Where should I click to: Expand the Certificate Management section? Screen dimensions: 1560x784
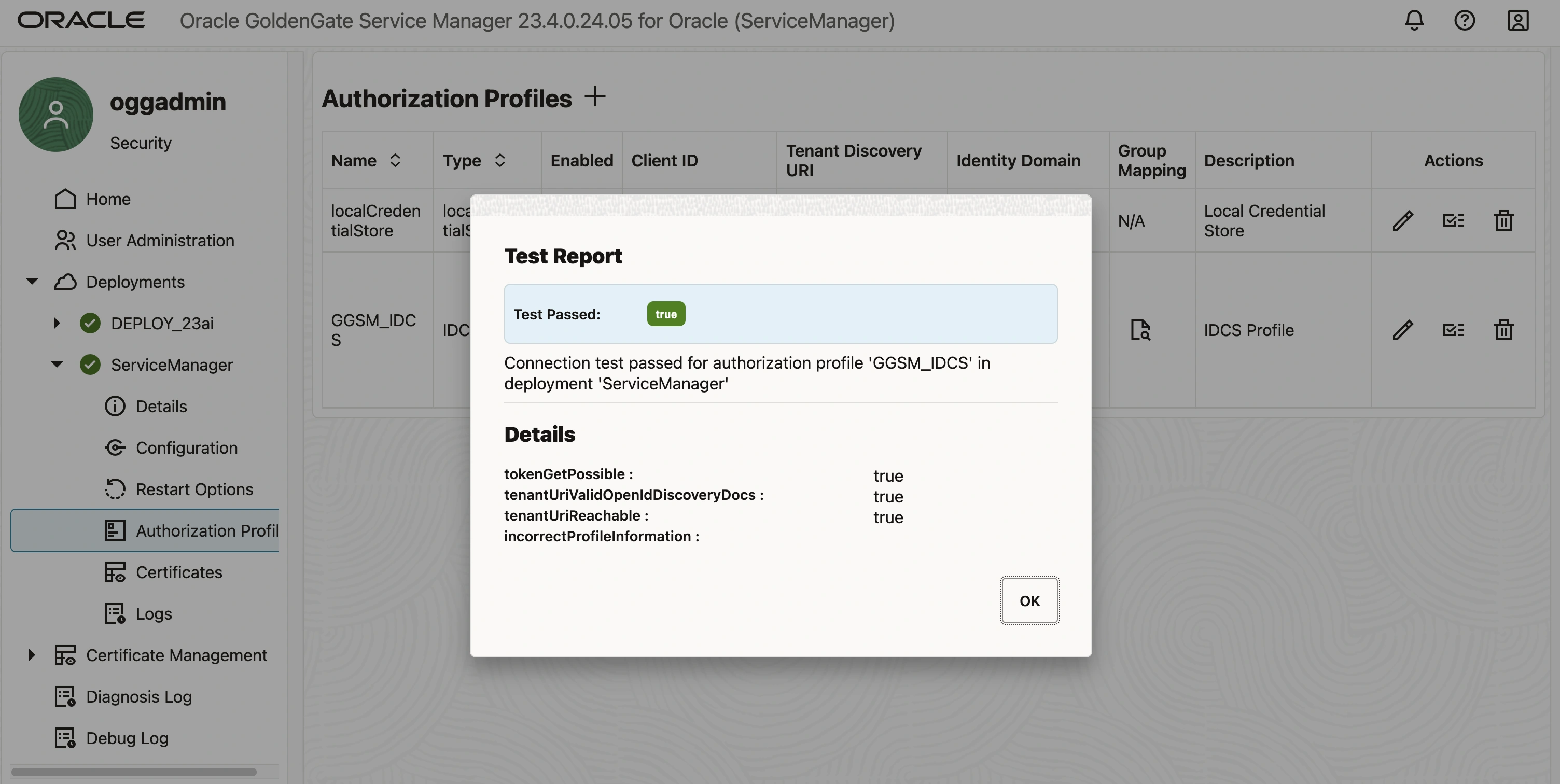click(x=32, y=655)
